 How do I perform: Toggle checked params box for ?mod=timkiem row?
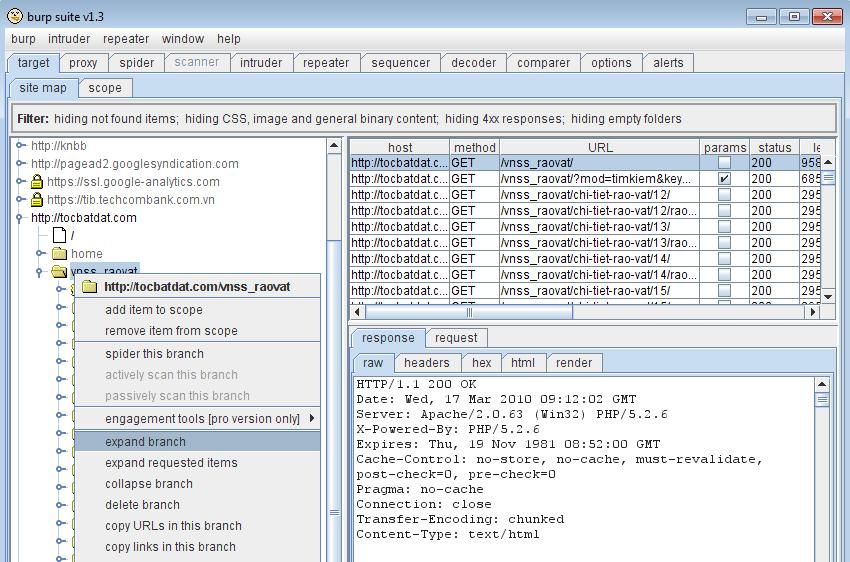pos(724,179)
